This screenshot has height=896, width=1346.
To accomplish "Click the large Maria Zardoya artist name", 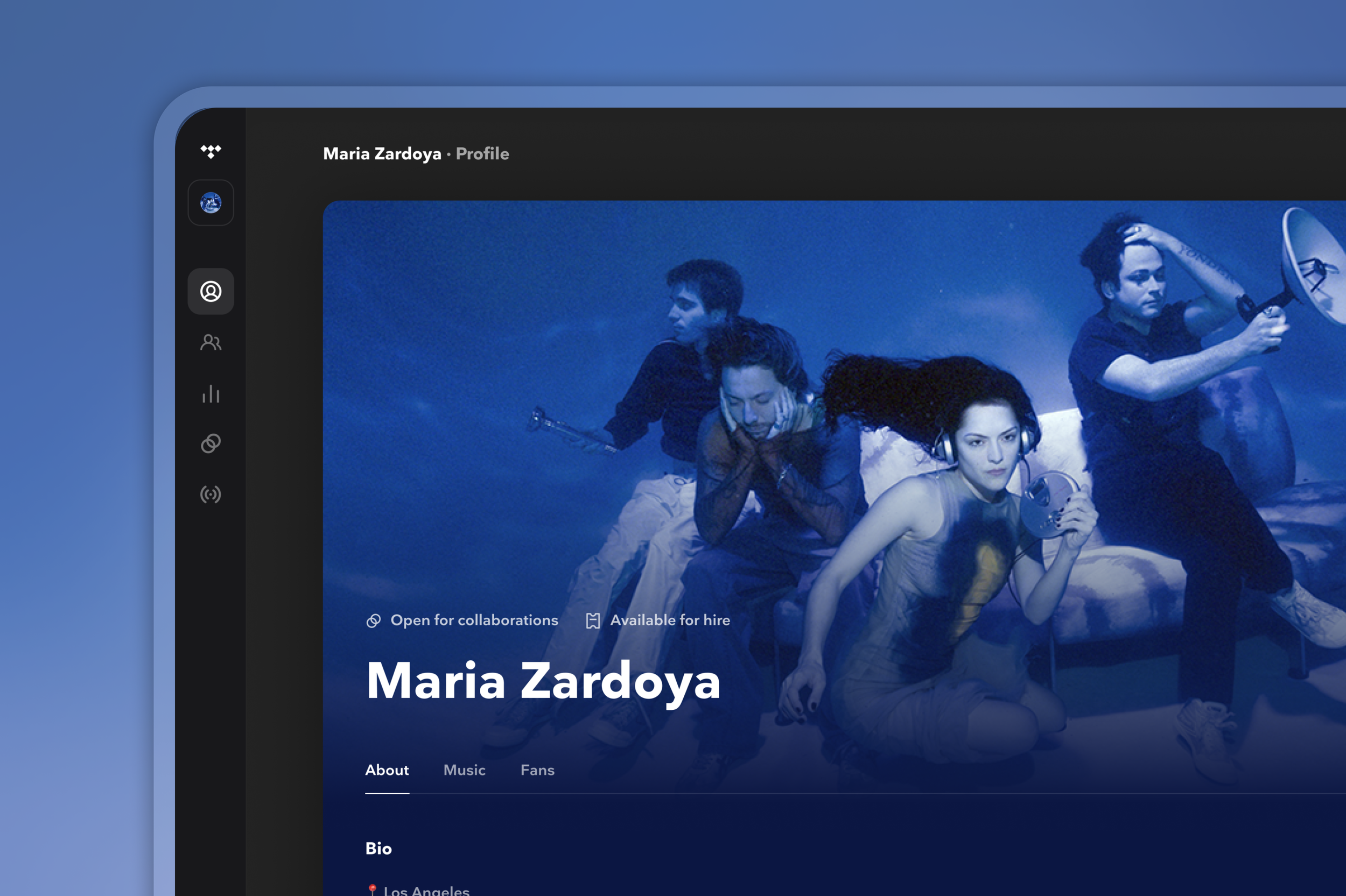I will click(x=542, y=681).
